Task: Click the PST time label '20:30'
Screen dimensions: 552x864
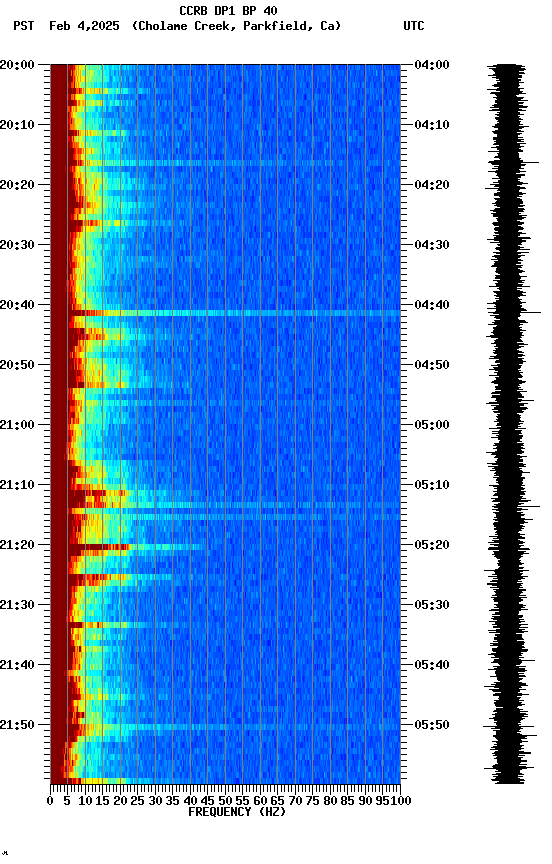Action: point(17,245)
